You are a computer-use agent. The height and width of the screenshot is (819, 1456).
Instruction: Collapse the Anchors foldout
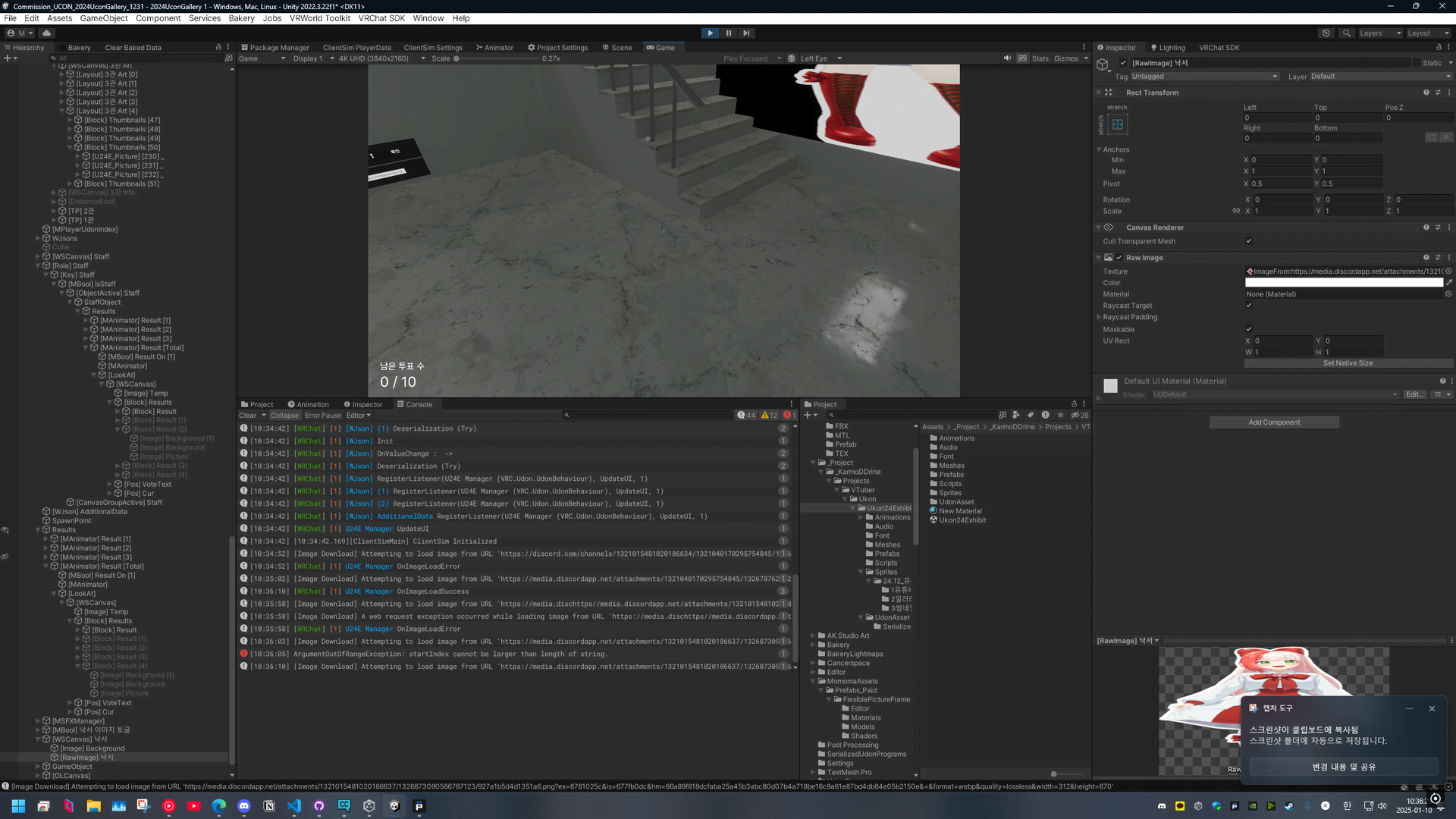pos(1099,149)
